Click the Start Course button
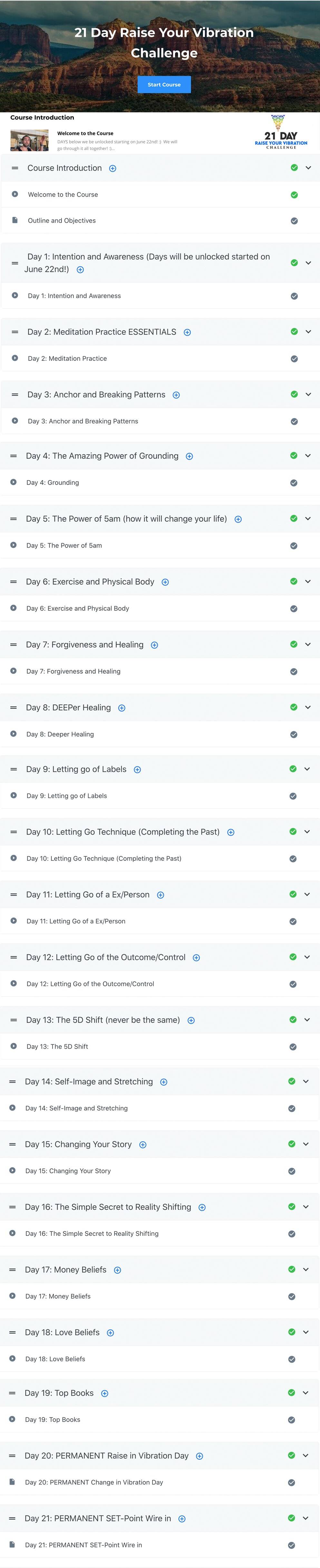Image resolution: width=320 pixels, height=1568 pixels. coord(164,84)
